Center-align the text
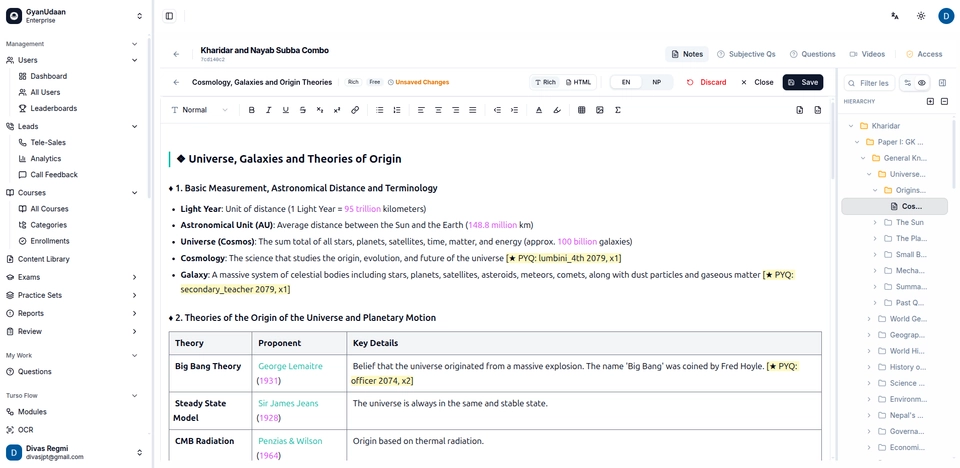 click(438, 110)
